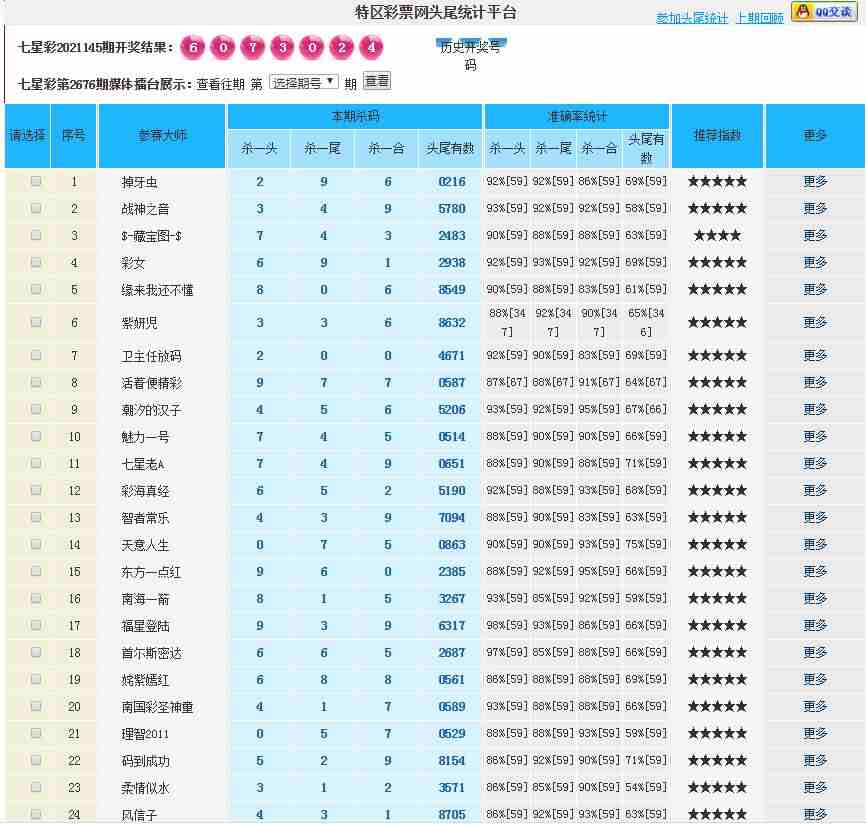Expand 更多 for 战神之音 row
This screenshot has height=824, width=866.
point(815,209)
